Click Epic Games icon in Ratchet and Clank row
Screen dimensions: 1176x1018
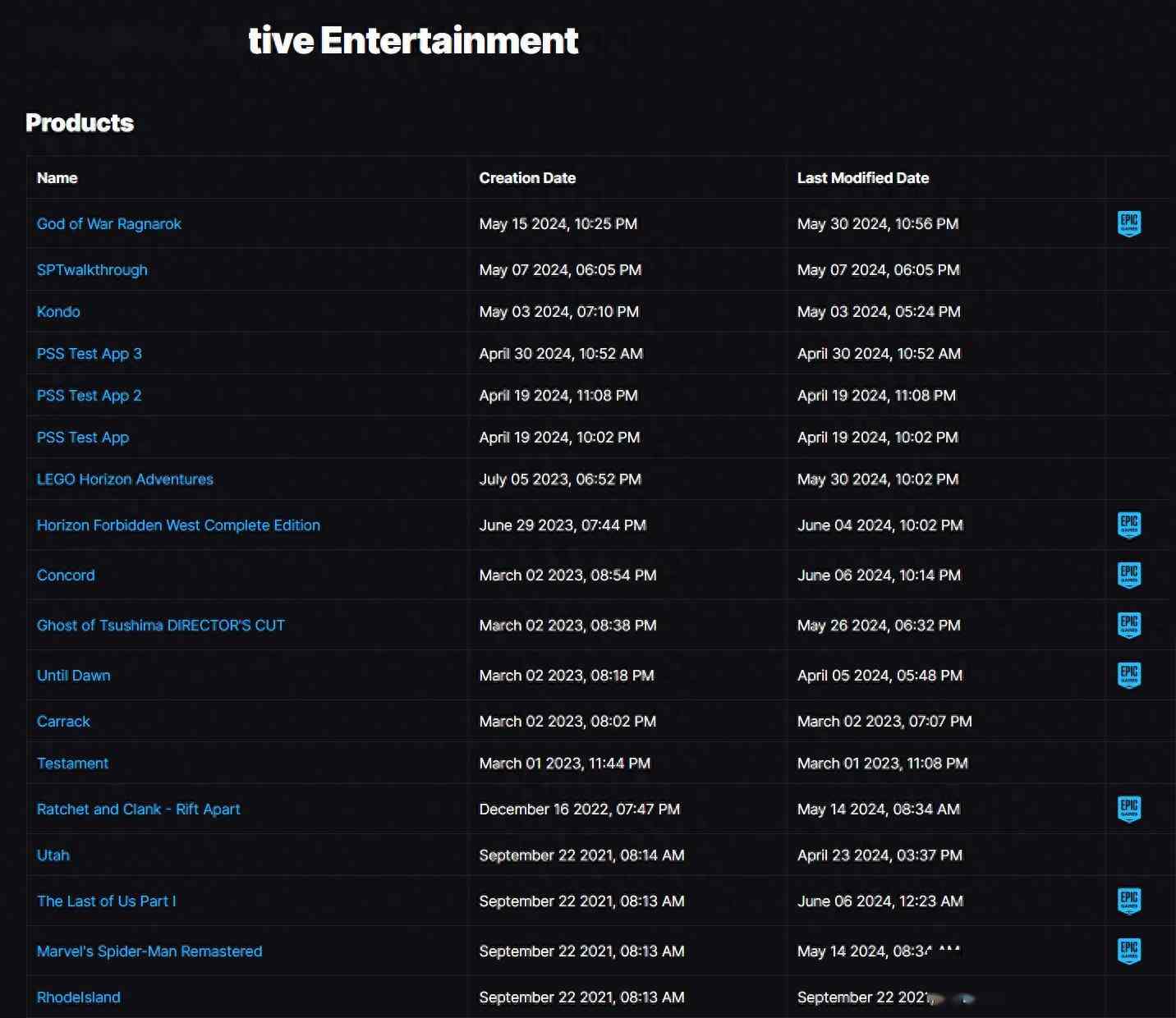1129,809
